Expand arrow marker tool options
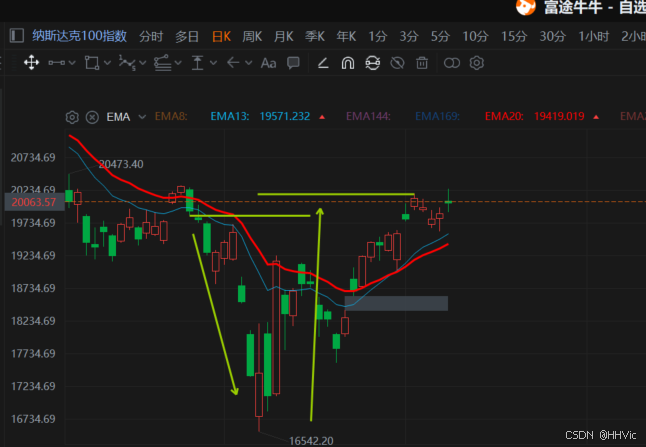Image resolution: width=646 pixels, height=447 pixels. click(248, 63)
